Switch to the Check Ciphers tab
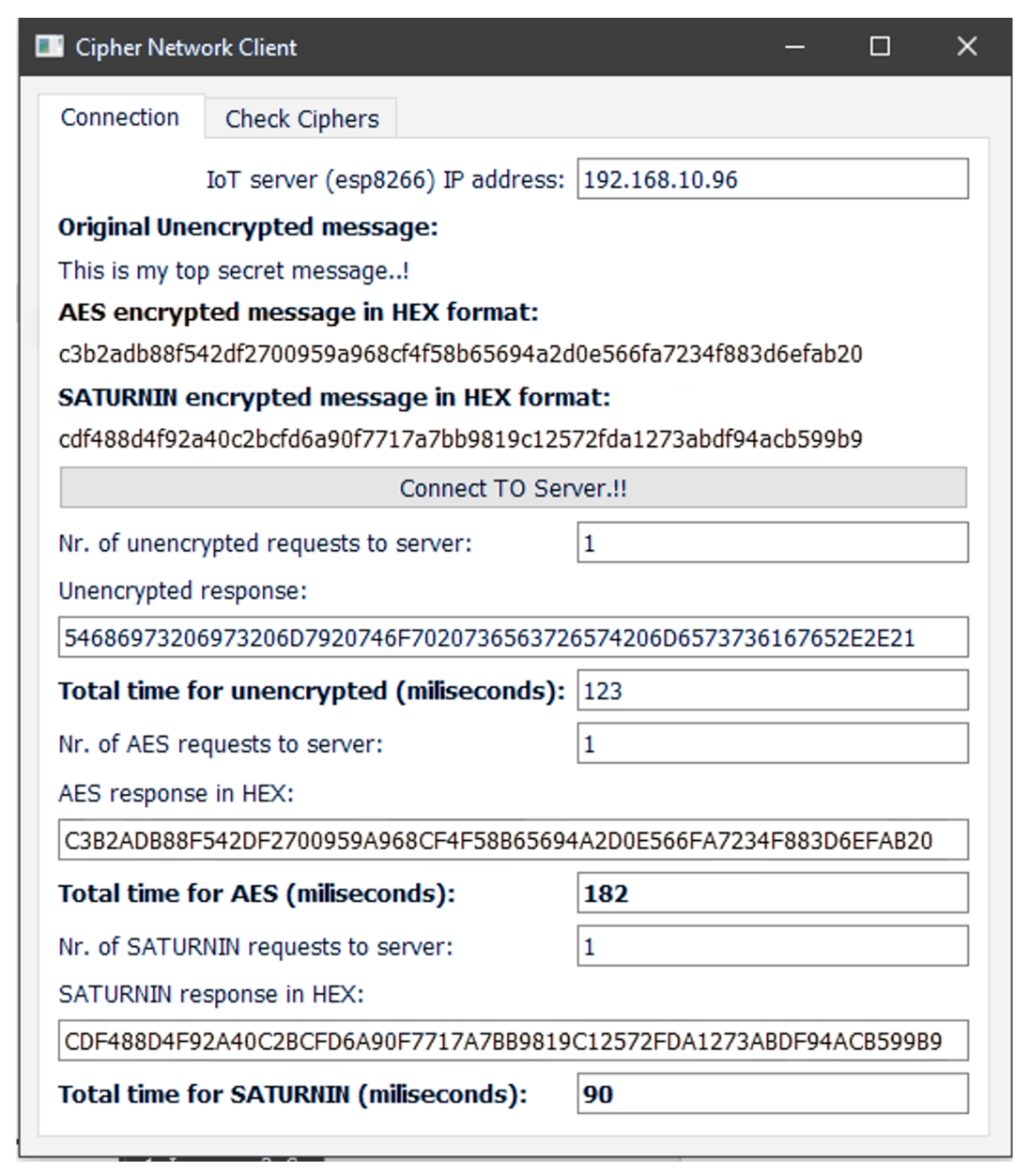 (301, 119)
